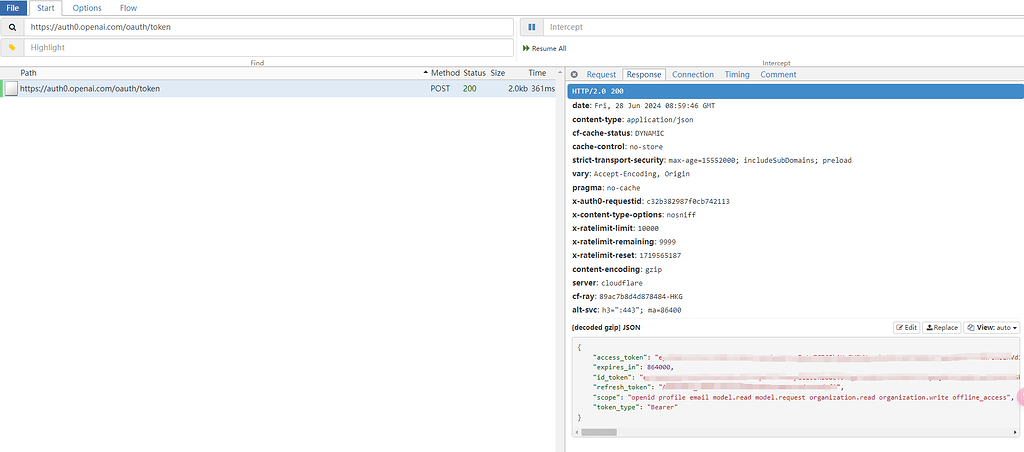The height and width of the screenshot is (452, 1024).
Task: Open the File menu
Action: pyautogui.click(x=13, y=8)
